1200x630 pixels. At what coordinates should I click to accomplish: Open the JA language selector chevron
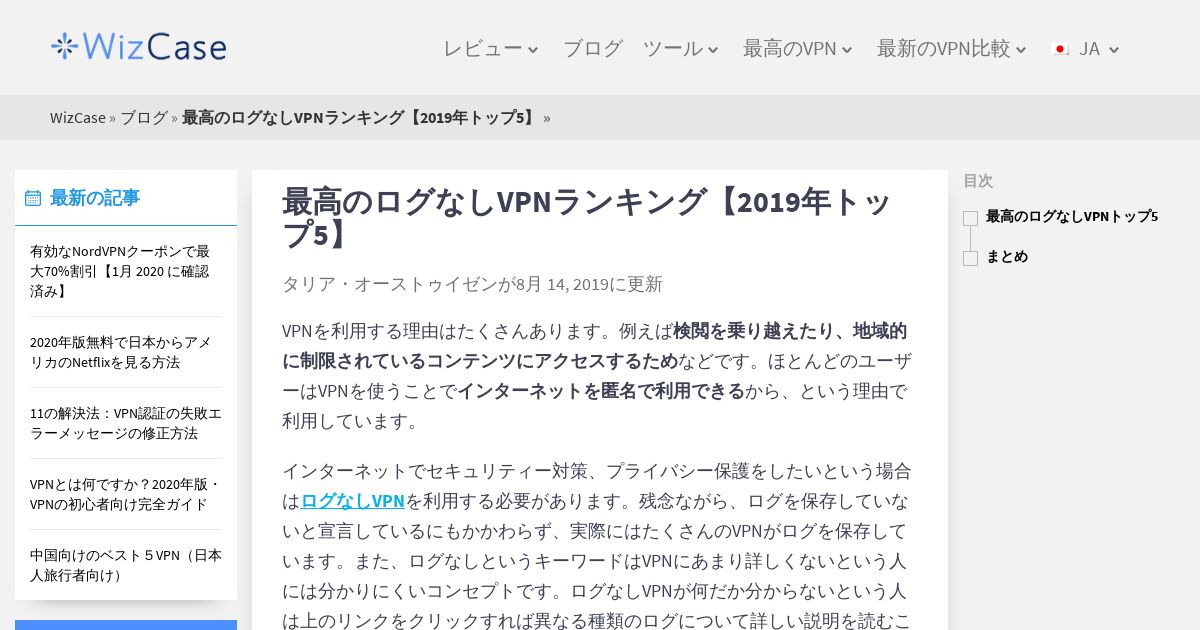pos(1114,50)
